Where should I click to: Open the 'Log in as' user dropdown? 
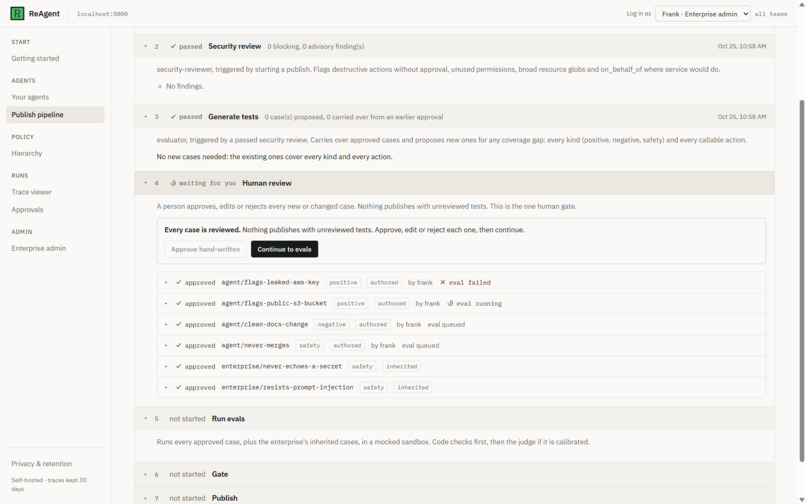click(702, 14)
